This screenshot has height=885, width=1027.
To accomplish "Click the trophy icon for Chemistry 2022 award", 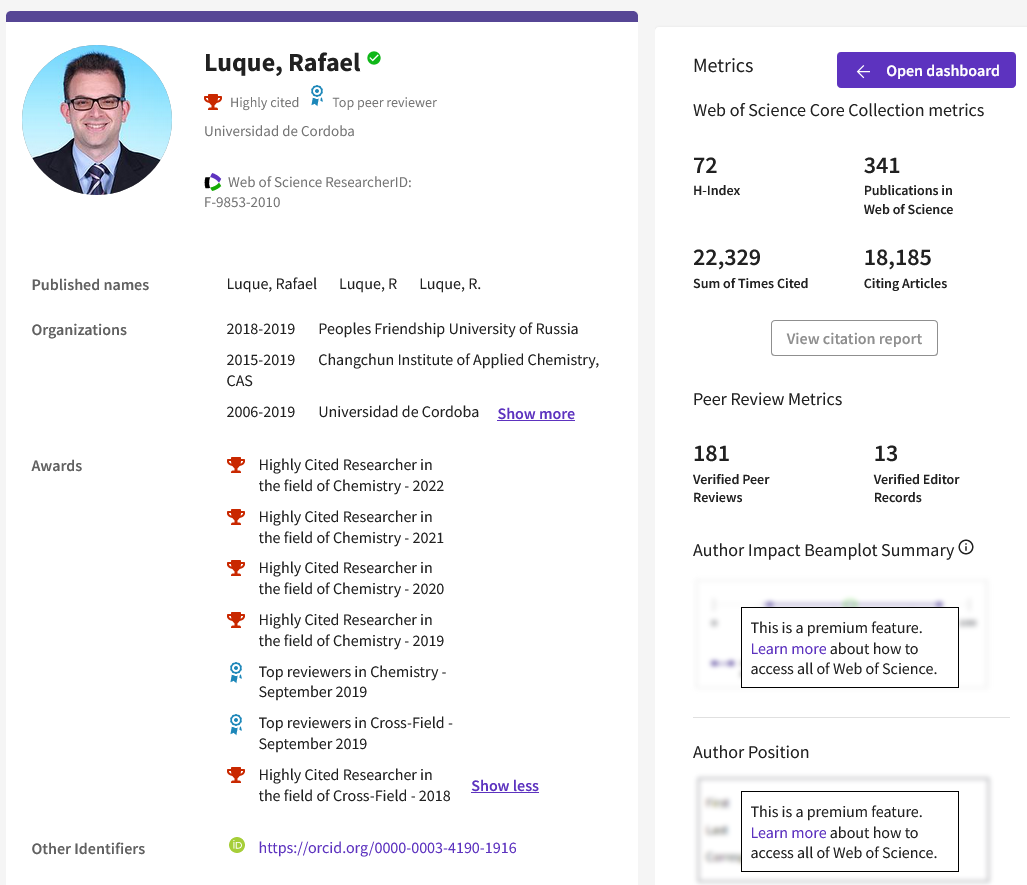I will pyautogui.click(x=236, y=465).
